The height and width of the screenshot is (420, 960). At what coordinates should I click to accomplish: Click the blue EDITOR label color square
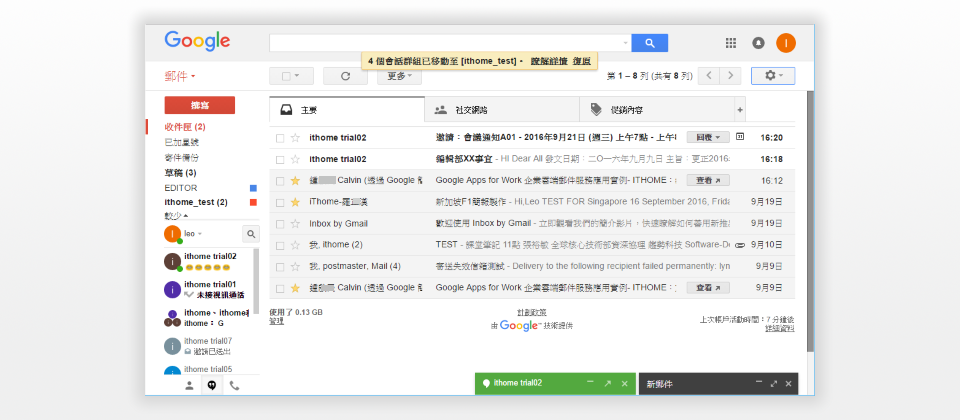[x=253, y=188]
